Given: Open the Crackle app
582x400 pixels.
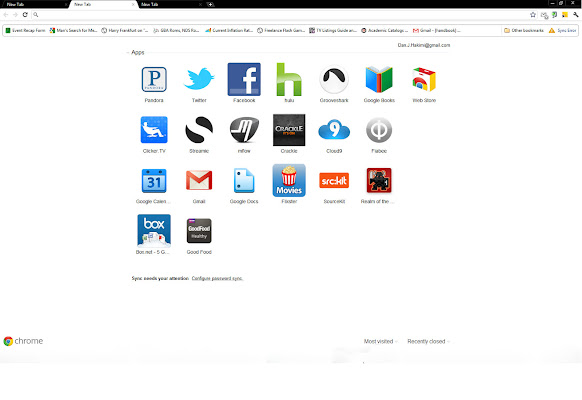Looking at the screenshot, I should 289,130.
